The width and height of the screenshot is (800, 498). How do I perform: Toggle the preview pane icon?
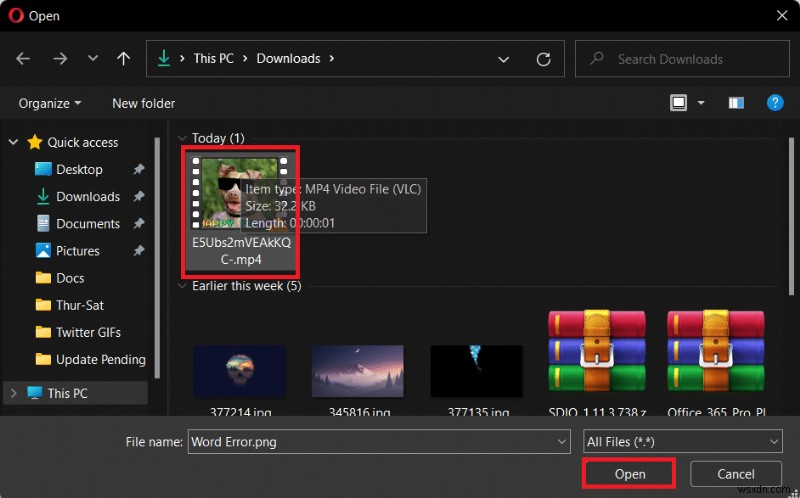click(736, 103)
